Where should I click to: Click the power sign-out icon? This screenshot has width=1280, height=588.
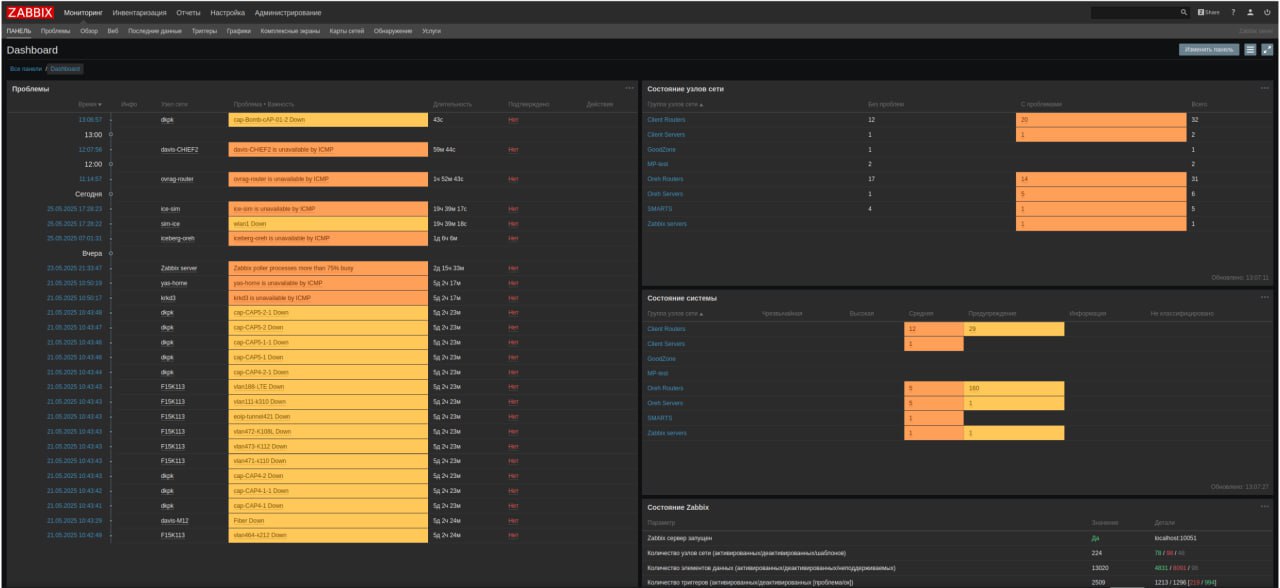click(1267, 12)
